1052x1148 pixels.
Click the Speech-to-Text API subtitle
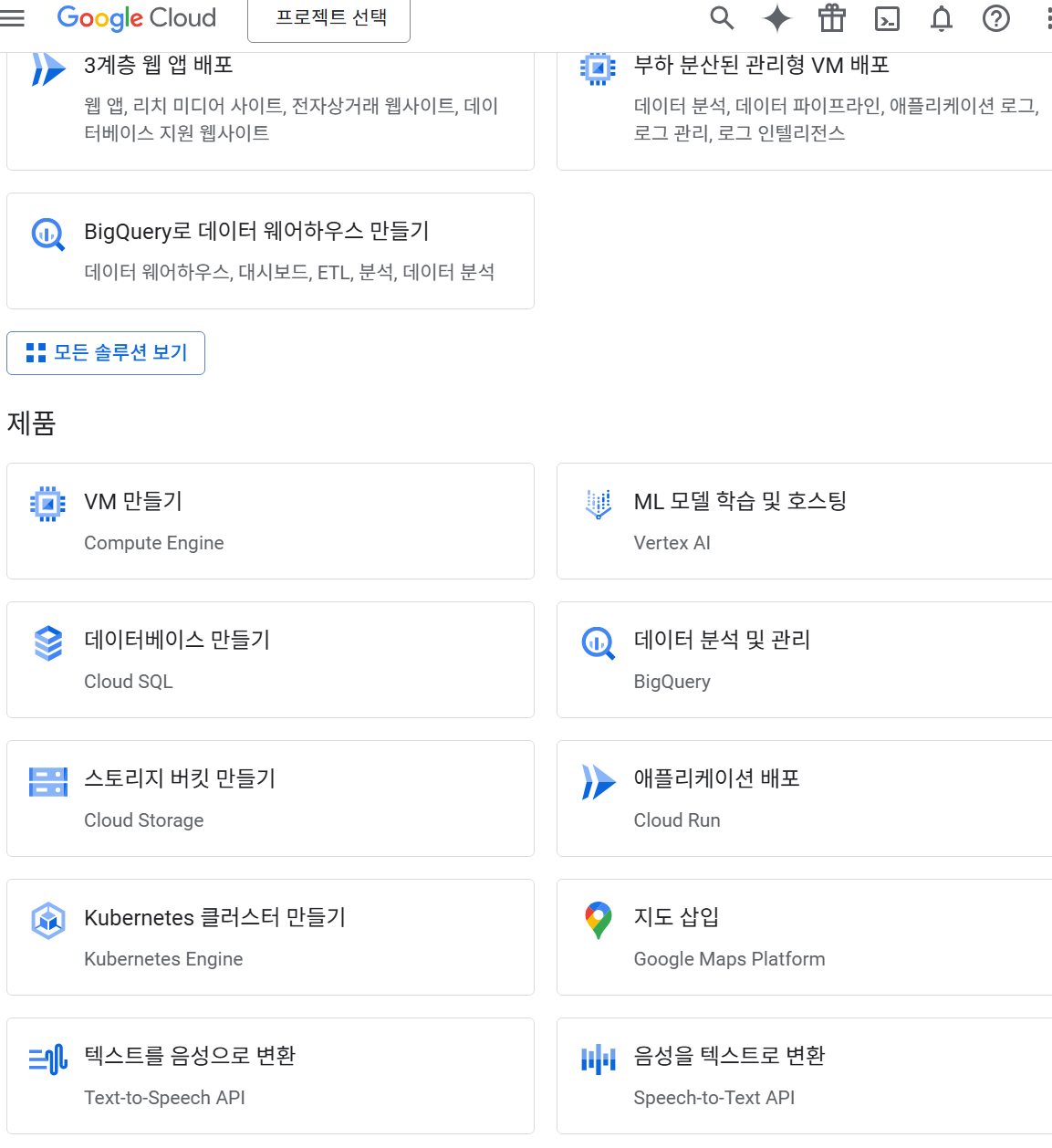(x=714, y=1098)
